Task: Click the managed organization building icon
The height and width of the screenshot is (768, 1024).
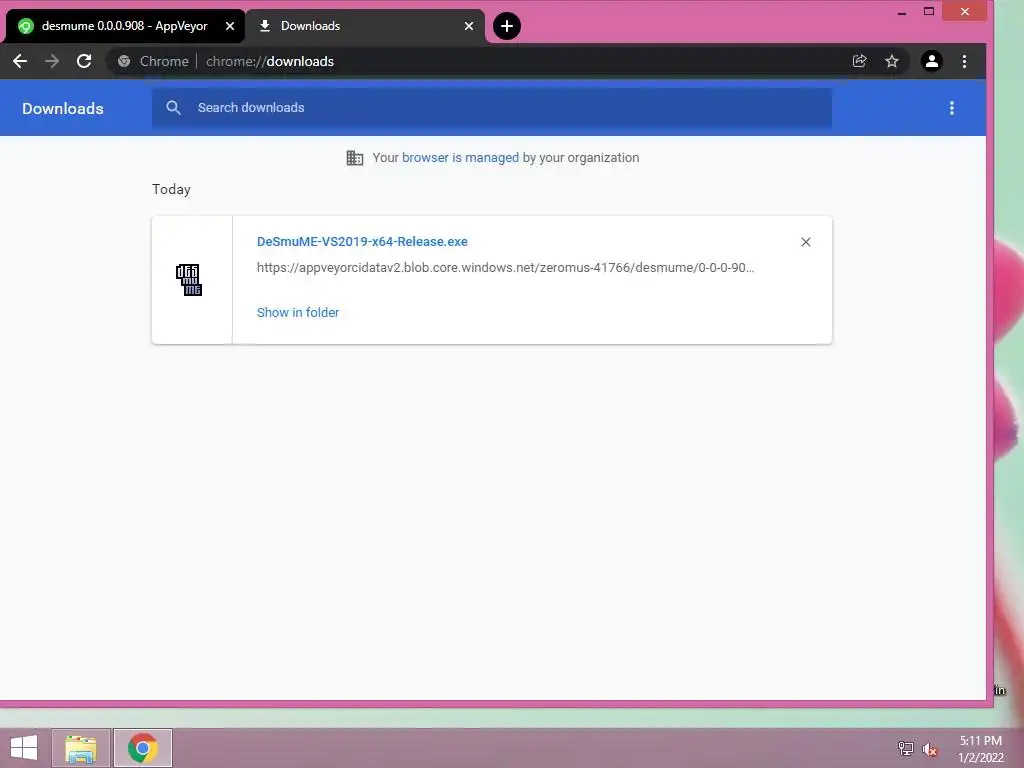Action: (x=355, y=158)
